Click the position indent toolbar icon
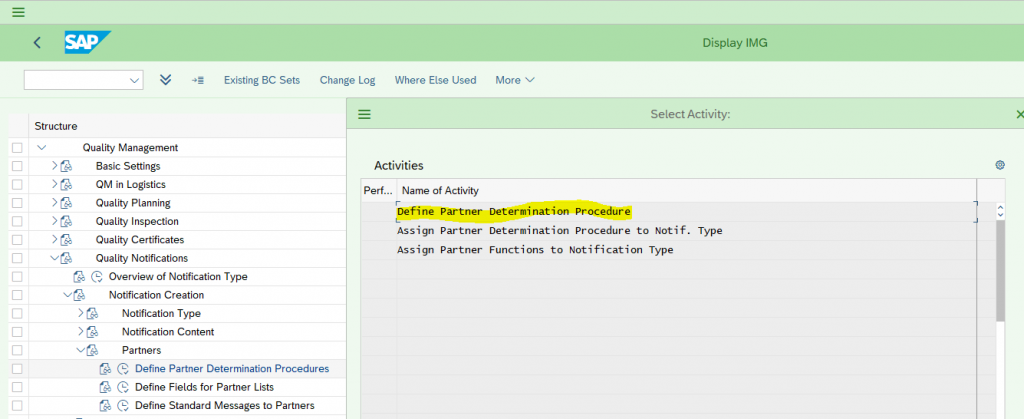The width and height of the screenshot is (1024, 419). (197, 80)
